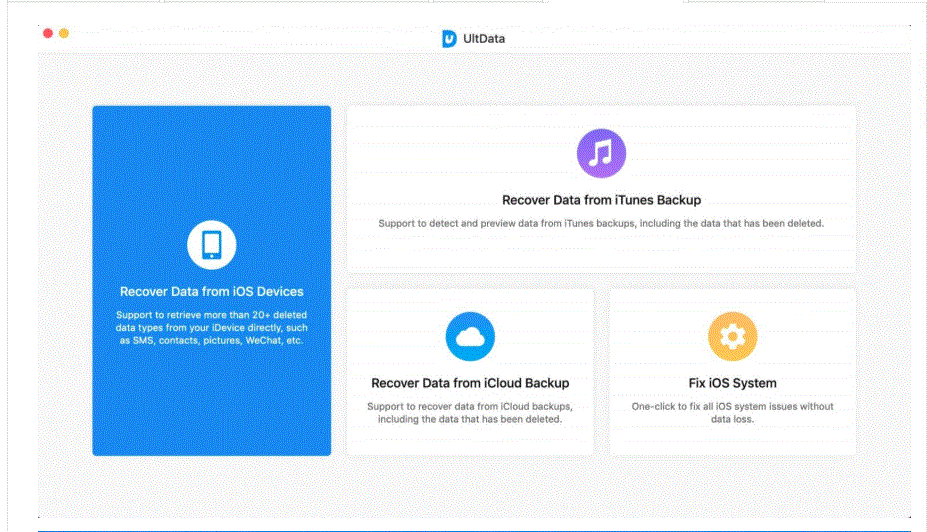Viewport: 927px width, 532px height.
Task: Minimize window with yellow button
Action: [64, 33]
